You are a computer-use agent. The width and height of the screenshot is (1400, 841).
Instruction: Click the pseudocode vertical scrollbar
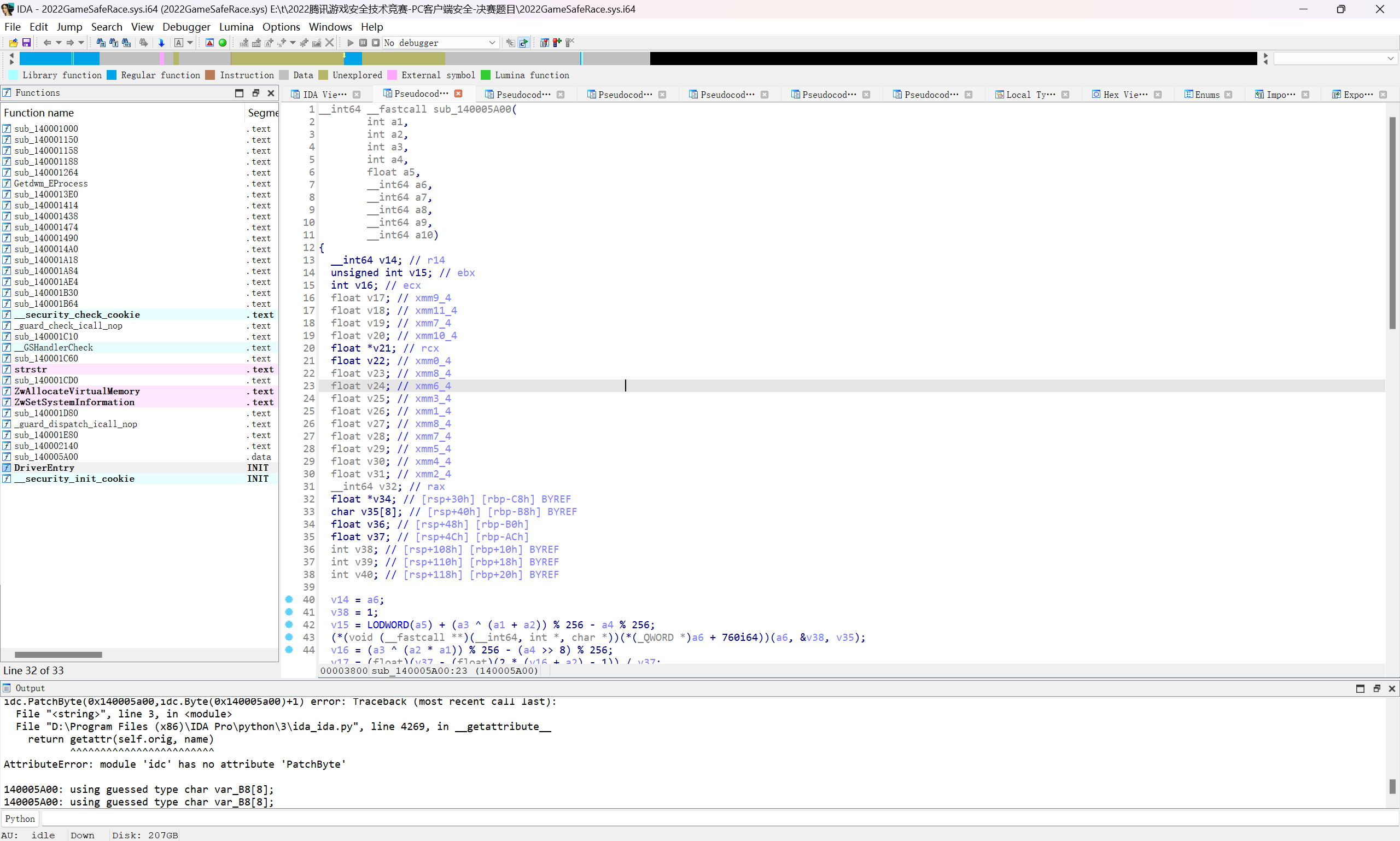pos(1392,224)
